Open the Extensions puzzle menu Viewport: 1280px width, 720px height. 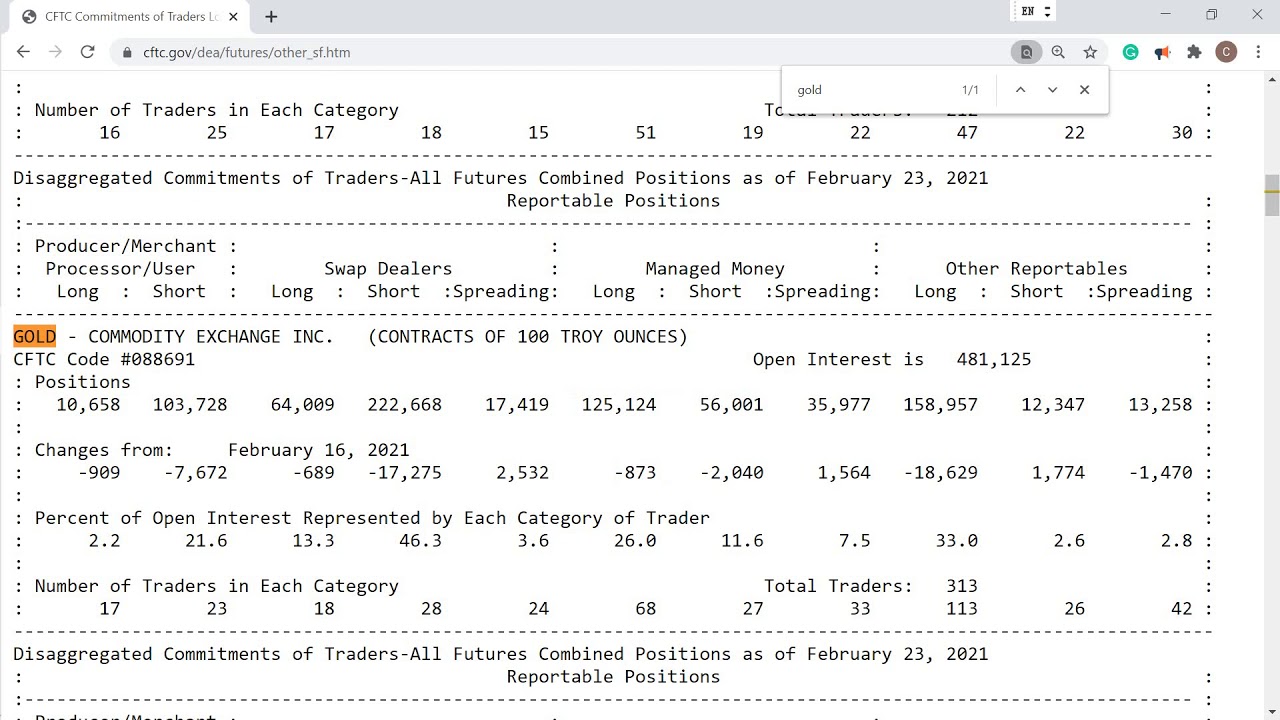(1194, 52)
